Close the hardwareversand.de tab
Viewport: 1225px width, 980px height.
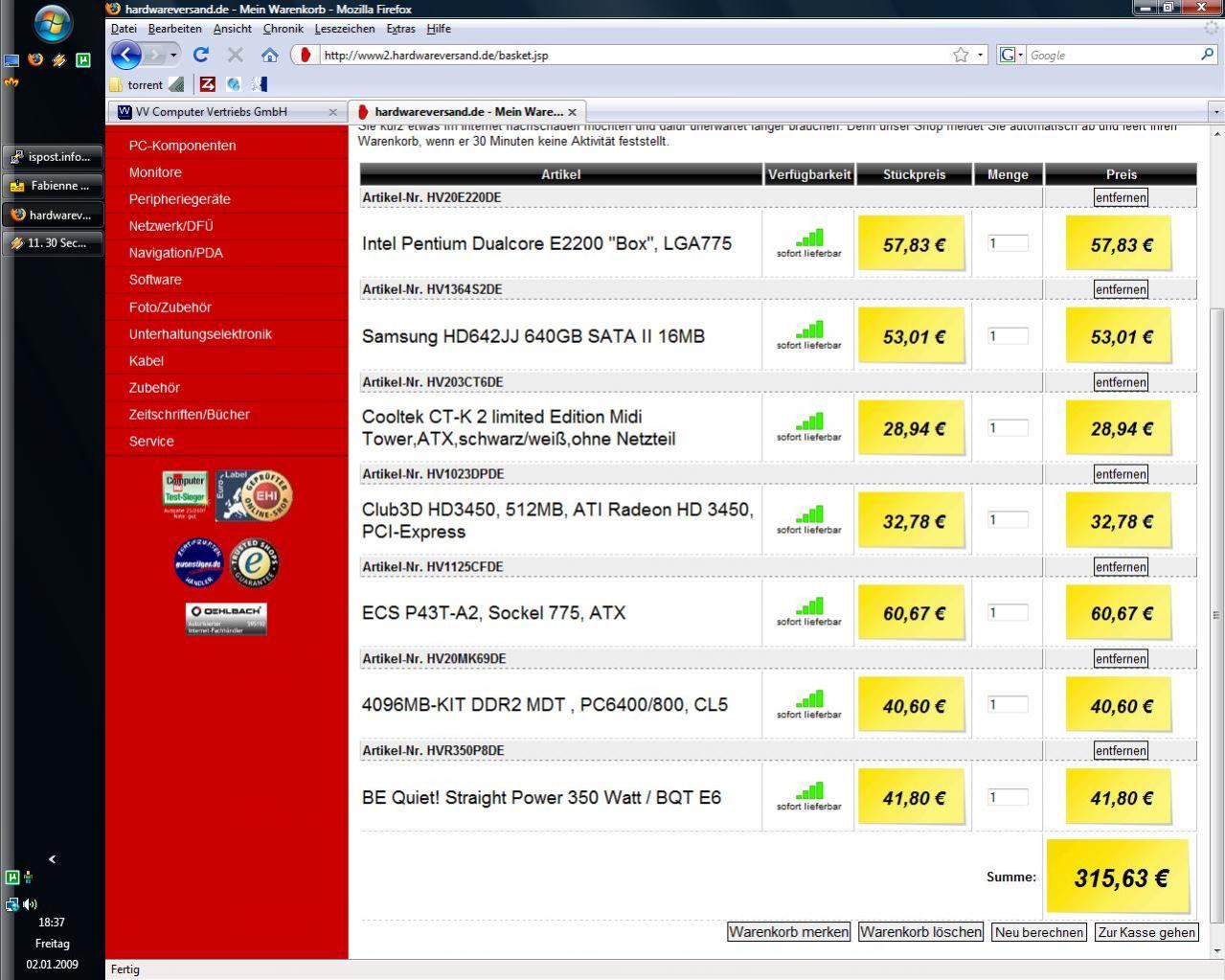tap(572, 112)
